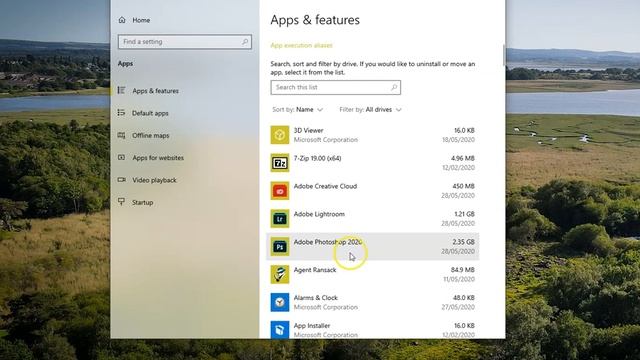The image size is (640, 360).
Task: Go to Home in Settings
Action: click(141, 20)
